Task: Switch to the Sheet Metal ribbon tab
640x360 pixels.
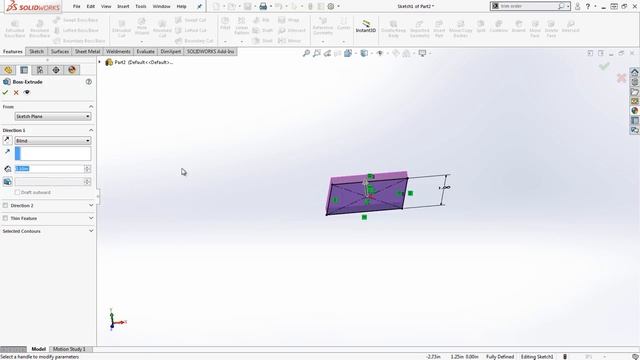Action: click(87, 51)
